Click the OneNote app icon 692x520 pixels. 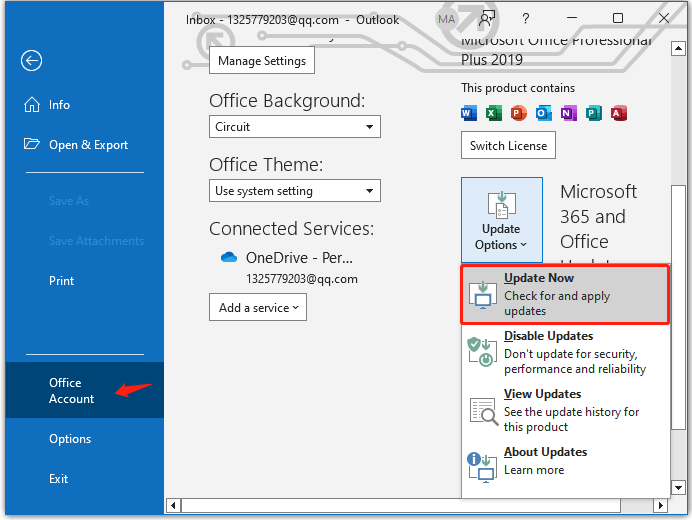tap(568, 113)
